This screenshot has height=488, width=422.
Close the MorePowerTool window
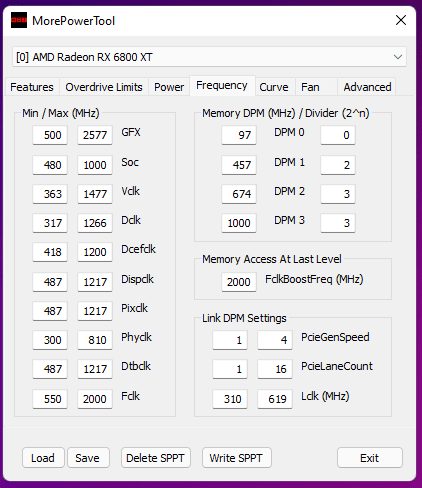point(401,20)
